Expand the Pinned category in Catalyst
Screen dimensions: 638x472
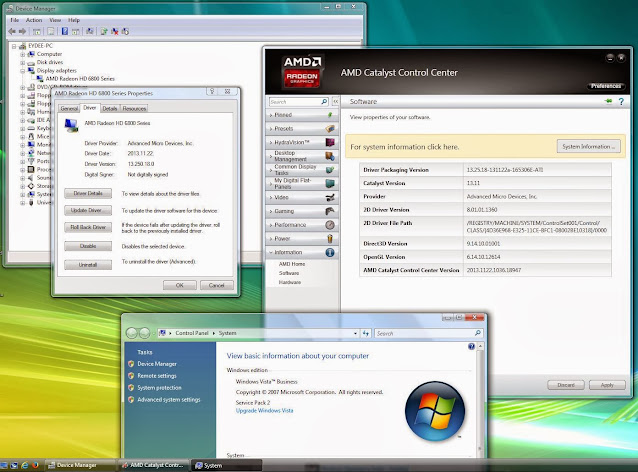301,115
